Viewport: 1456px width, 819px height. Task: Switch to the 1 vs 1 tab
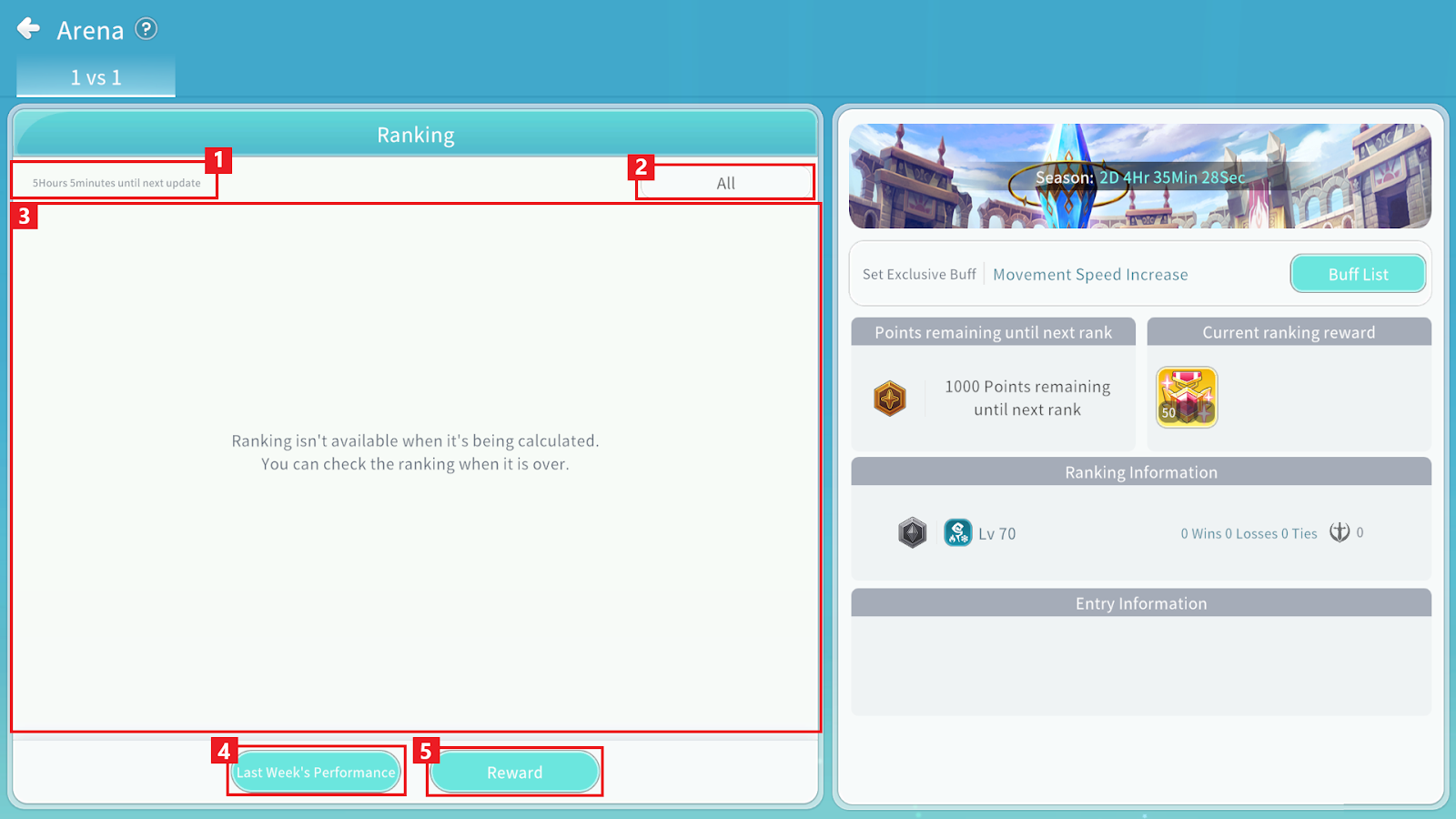pyautogui.click(x=96, y=77)
